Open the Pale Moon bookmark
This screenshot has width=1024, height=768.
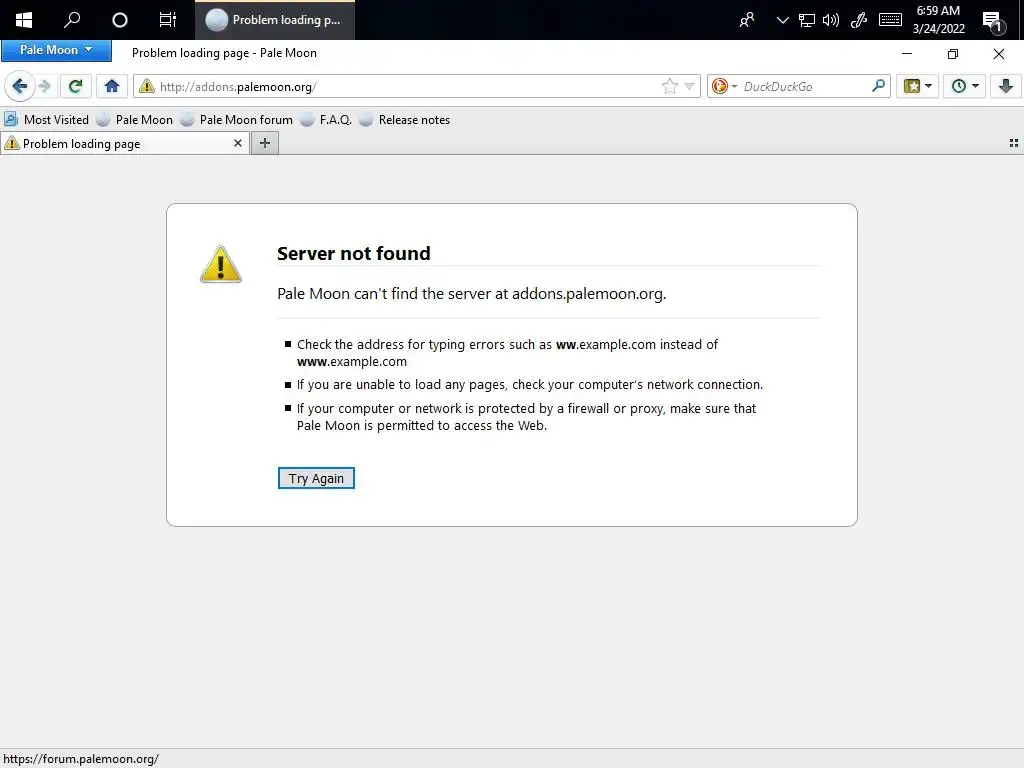tap(135, 120)
